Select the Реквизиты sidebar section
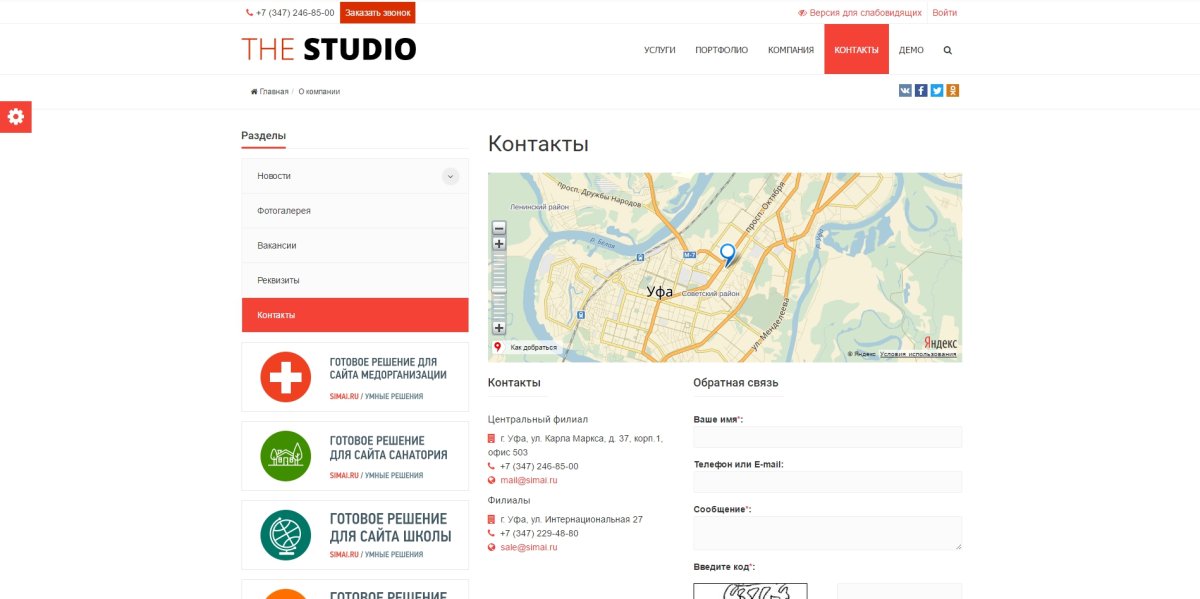Image resolution: width=1200 pixels, height=599 pixels. pos(279,279)
